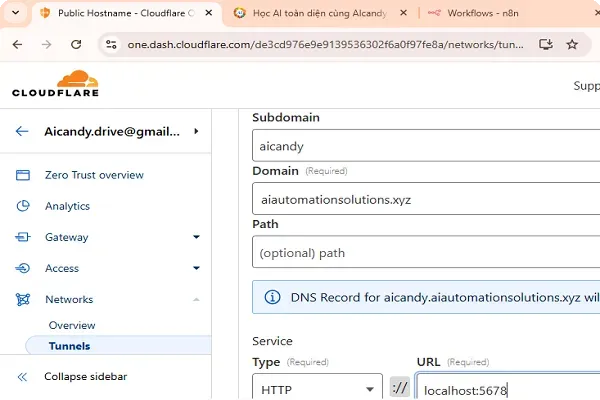Open Networks section in sidebar
This screenshot has height=400, width=600.
click(x=69, y=299)
